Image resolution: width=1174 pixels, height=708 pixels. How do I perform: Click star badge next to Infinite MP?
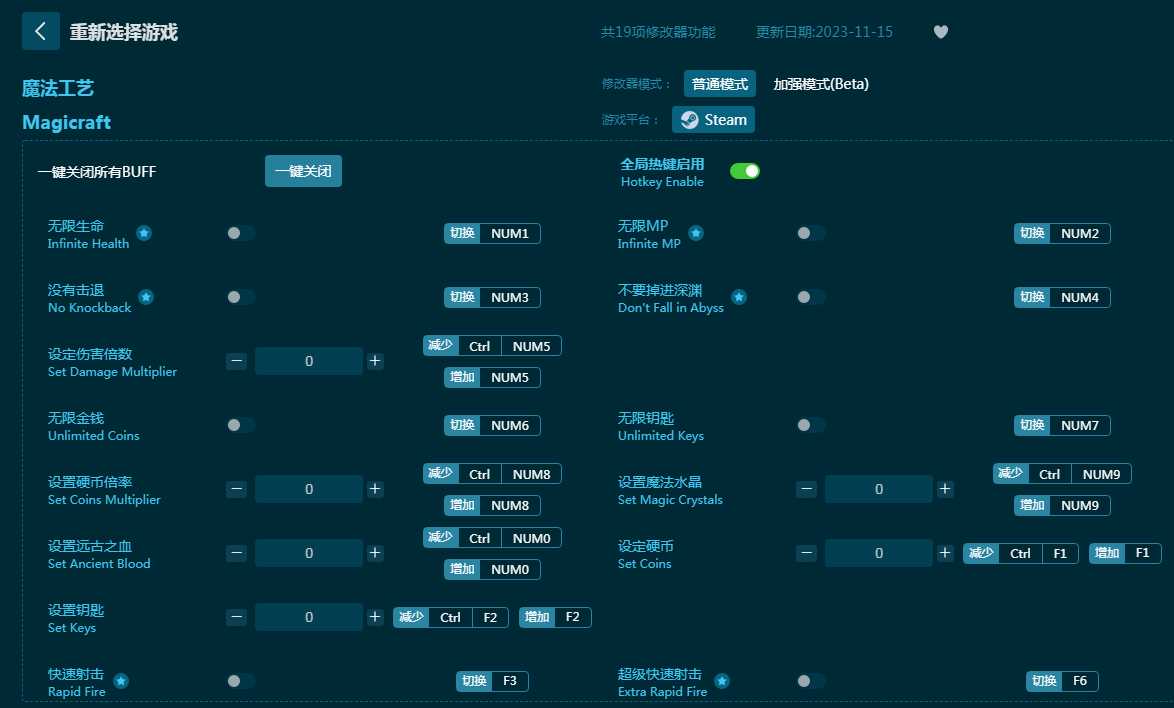[696, 233]
